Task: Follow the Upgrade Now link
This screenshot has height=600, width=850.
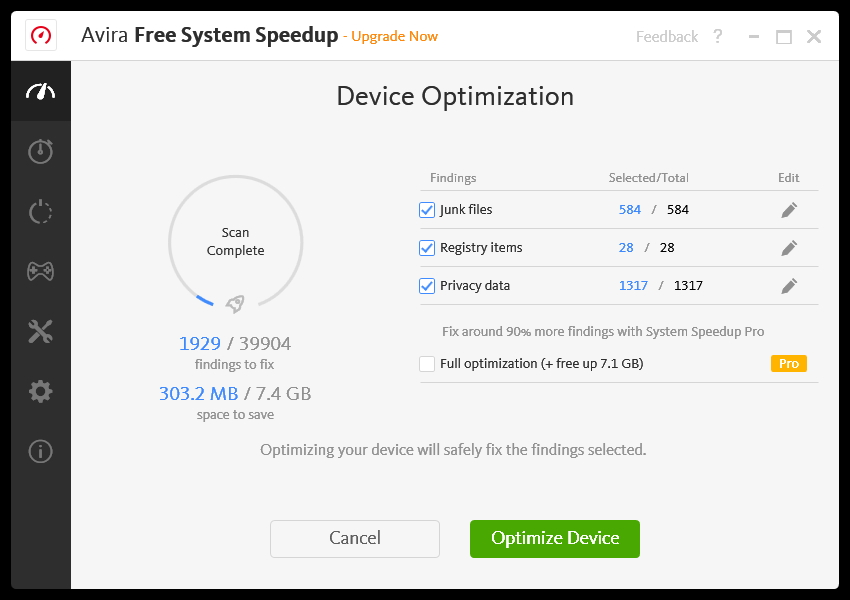Action: (x=395, y=37)
